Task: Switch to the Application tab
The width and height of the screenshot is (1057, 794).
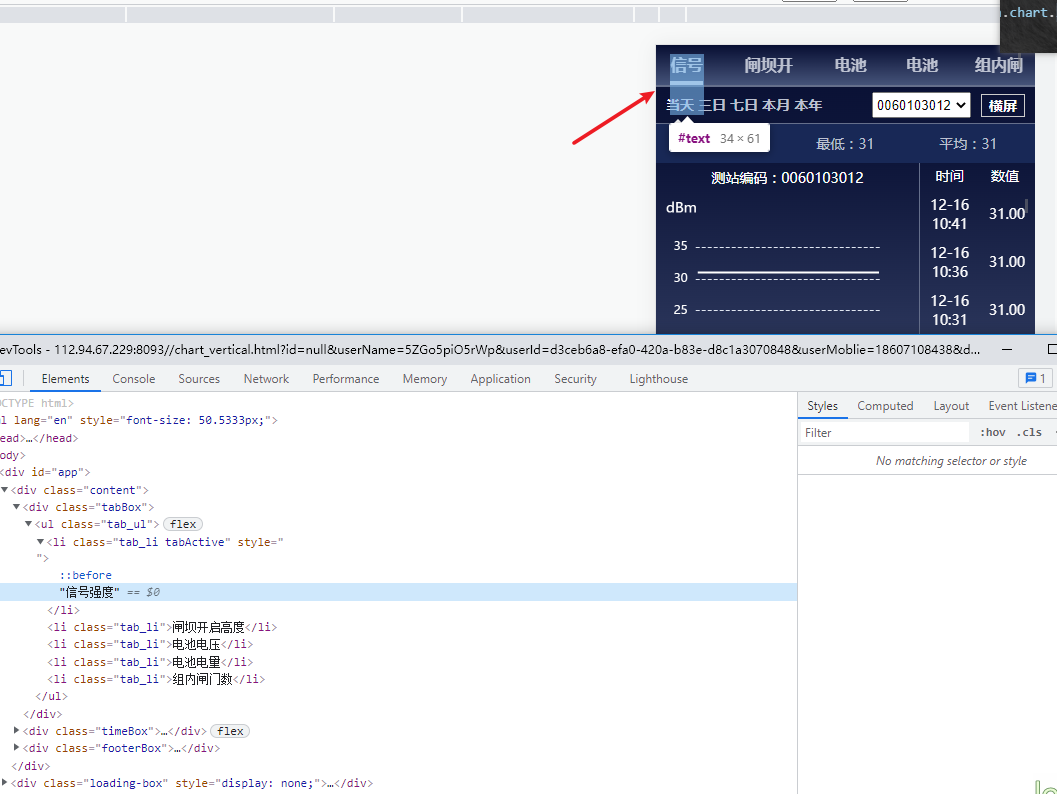Action: pyautogui.click(x=500, y=379)
